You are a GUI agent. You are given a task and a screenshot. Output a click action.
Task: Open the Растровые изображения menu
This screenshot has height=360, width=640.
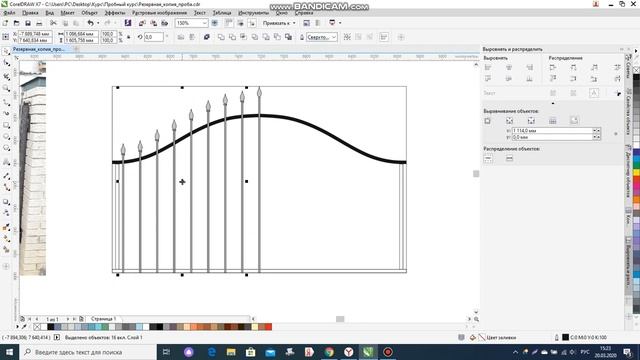coord(159,13)
